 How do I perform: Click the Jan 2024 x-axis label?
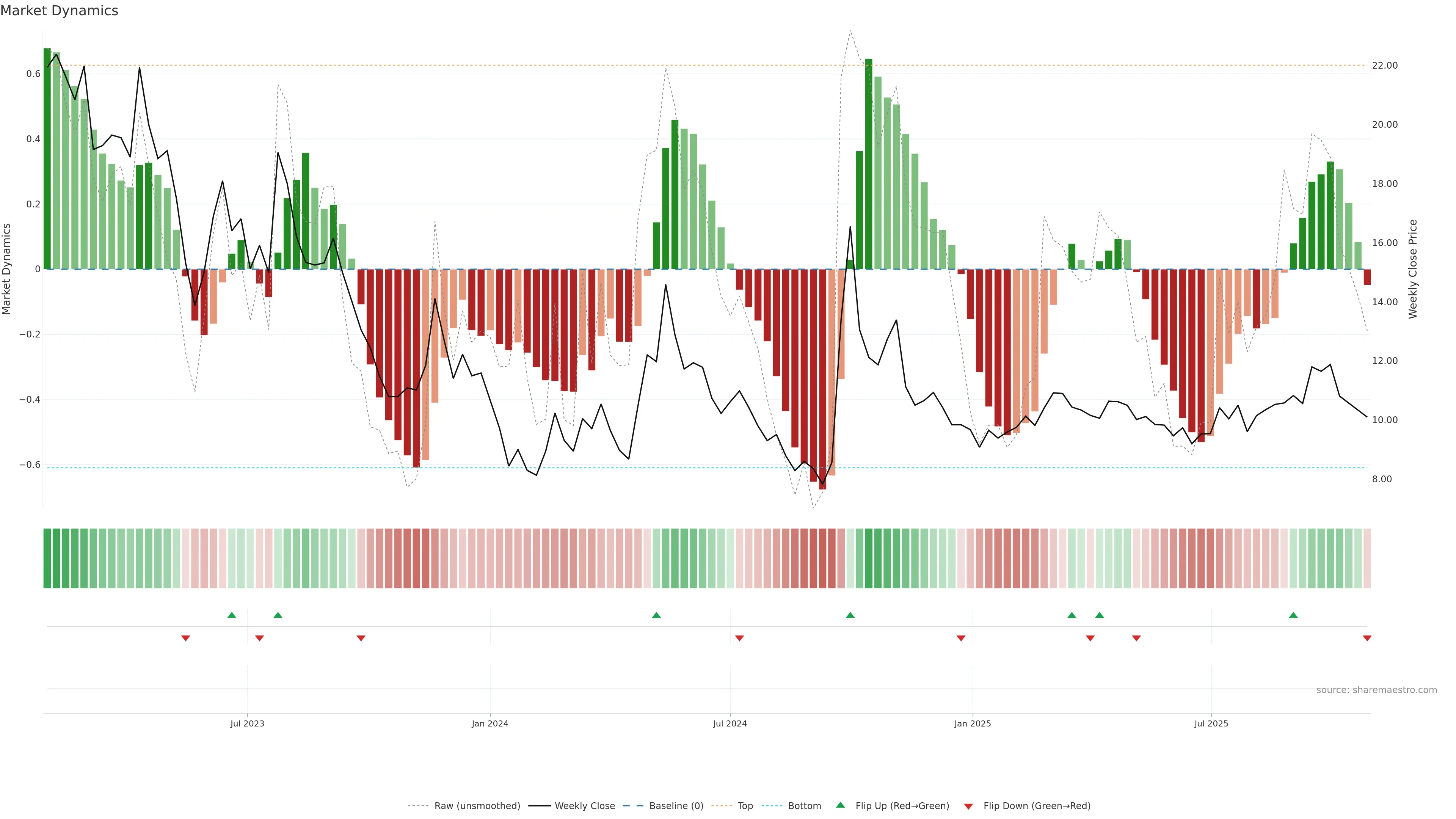pyautogui.click(x=490, y=723)
